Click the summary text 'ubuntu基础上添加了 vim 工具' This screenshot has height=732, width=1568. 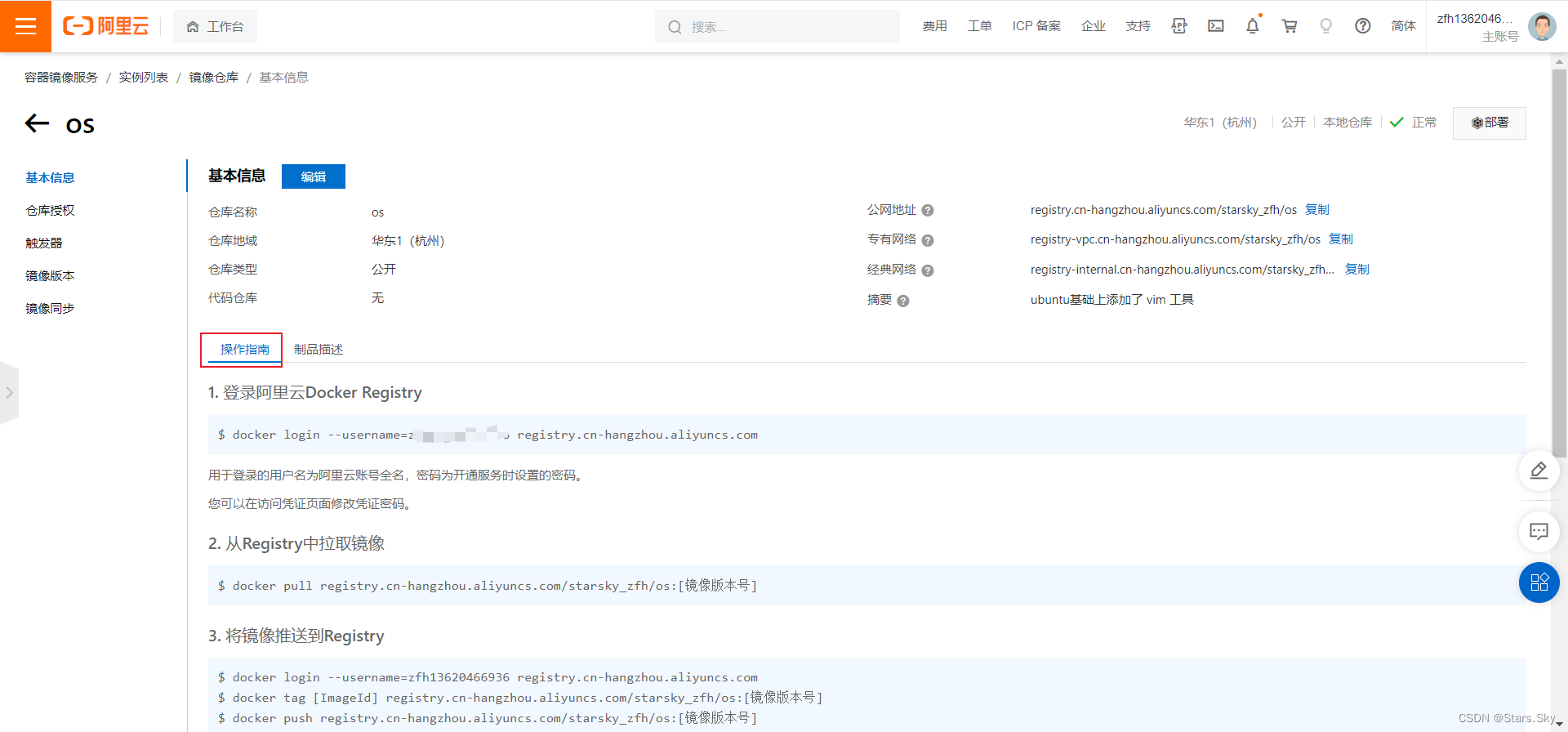[1112, 300]
